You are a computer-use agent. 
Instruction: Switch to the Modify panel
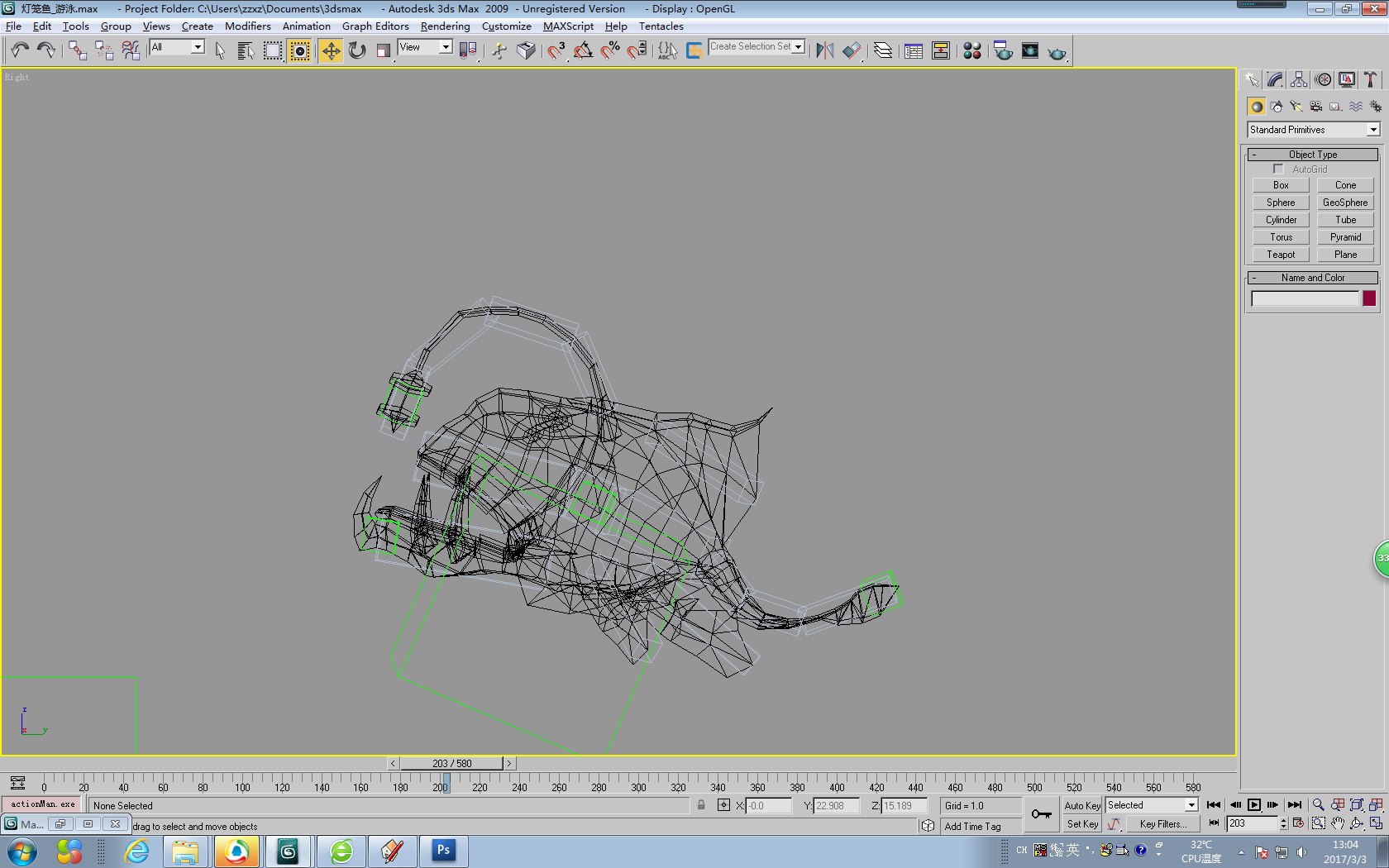pos(1275,80)
